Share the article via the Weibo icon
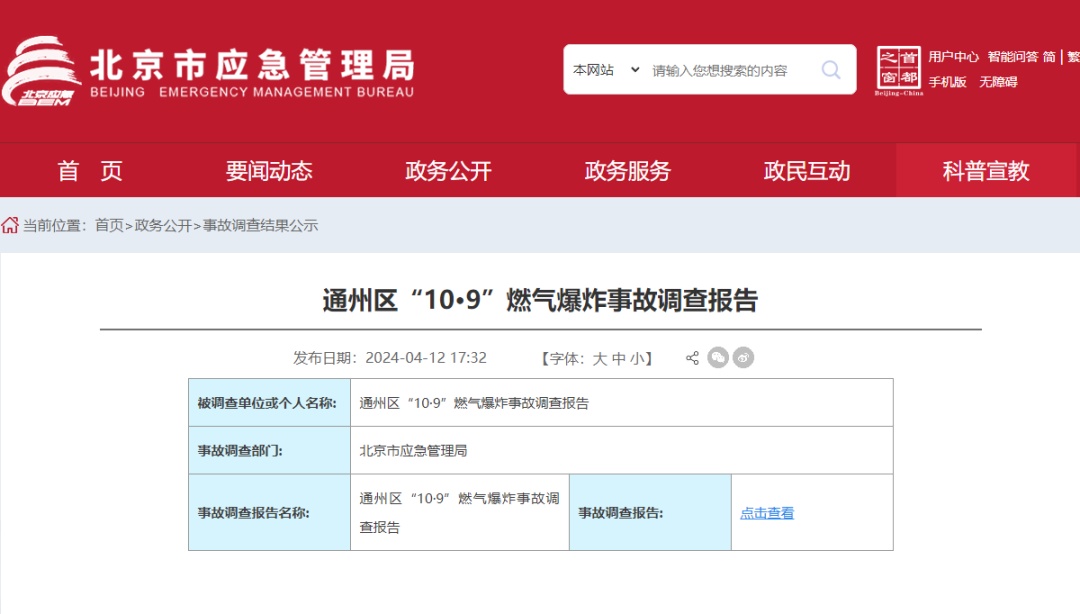Image resolution: width=1080 pixels, height=614 pixels. tap(742, 357)
